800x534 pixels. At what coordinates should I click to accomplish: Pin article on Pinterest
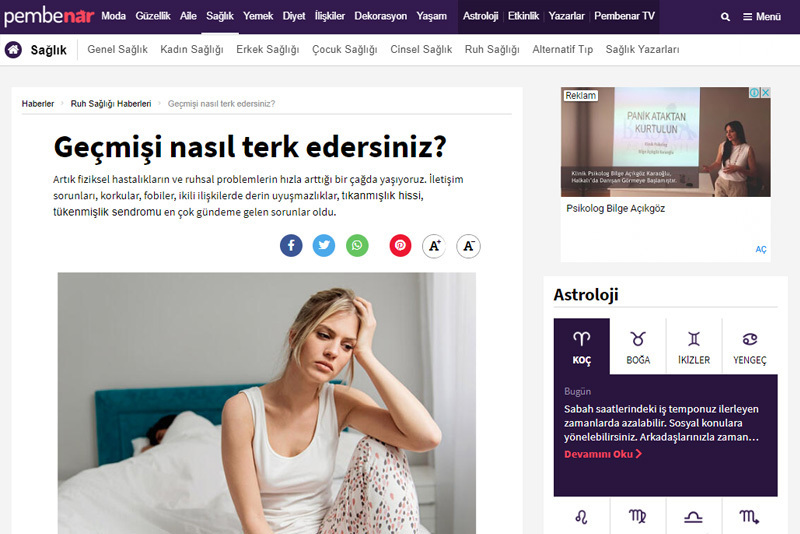401,246
